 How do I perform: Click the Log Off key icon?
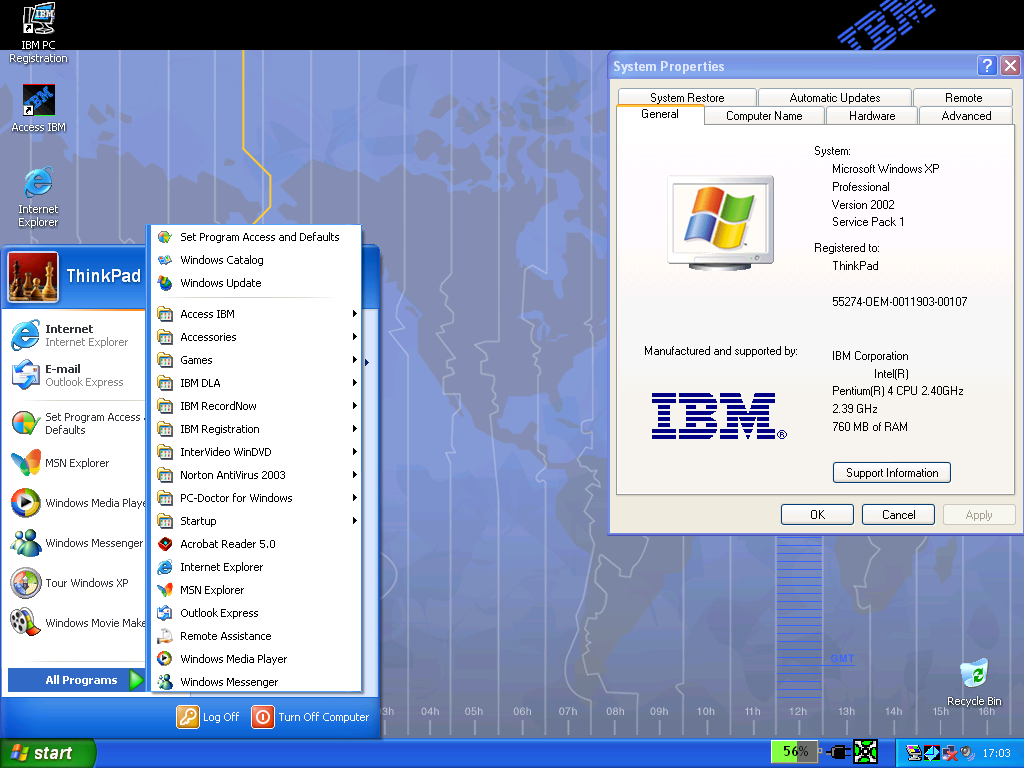188,717
